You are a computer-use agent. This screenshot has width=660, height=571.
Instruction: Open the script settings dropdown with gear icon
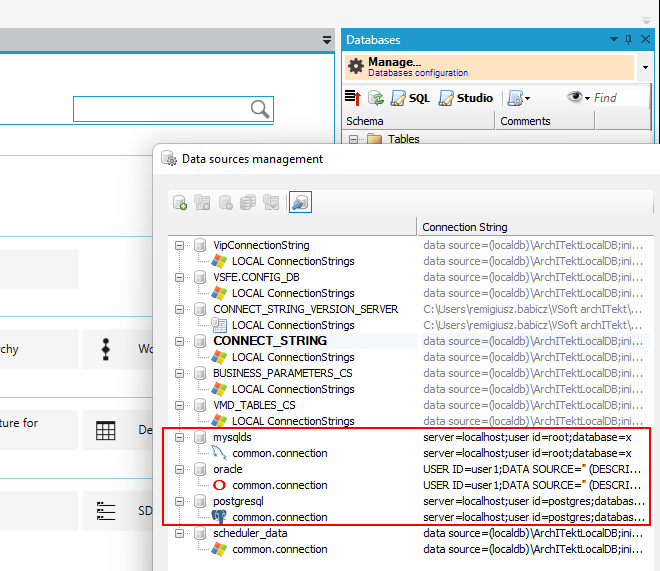[x=519, y=98]
